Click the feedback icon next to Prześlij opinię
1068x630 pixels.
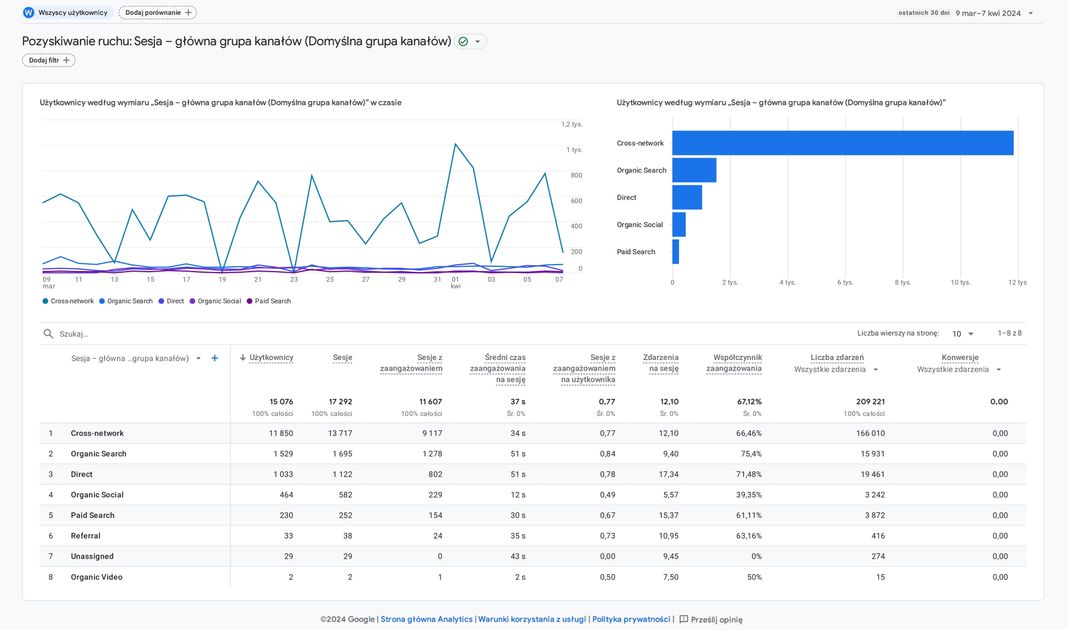pyautogui.click(x=684, y=619)
